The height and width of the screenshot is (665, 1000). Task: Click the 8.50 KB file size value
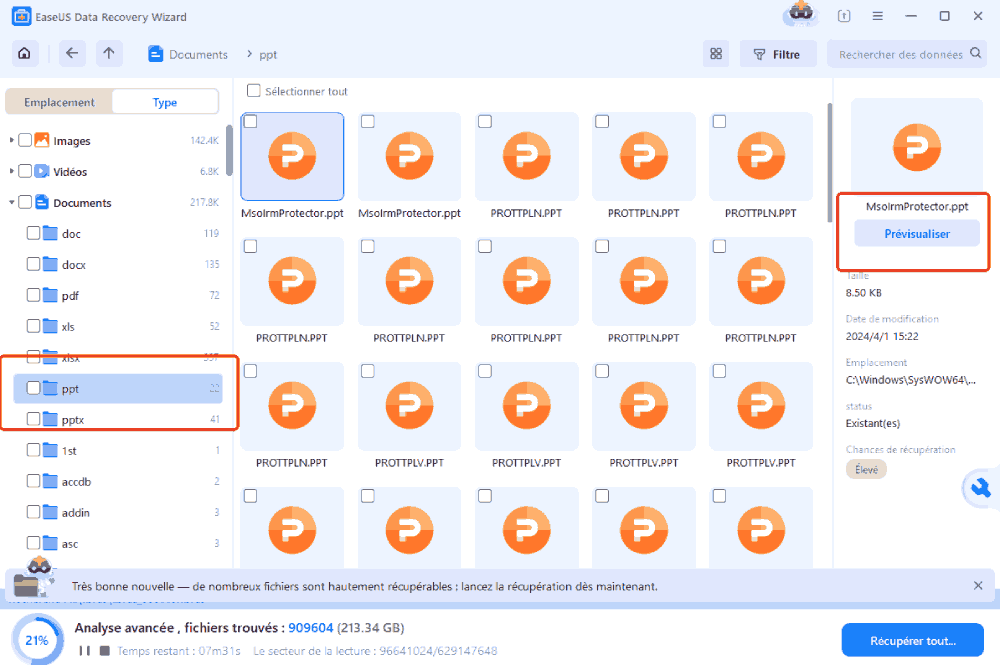(x=864, y=293)
